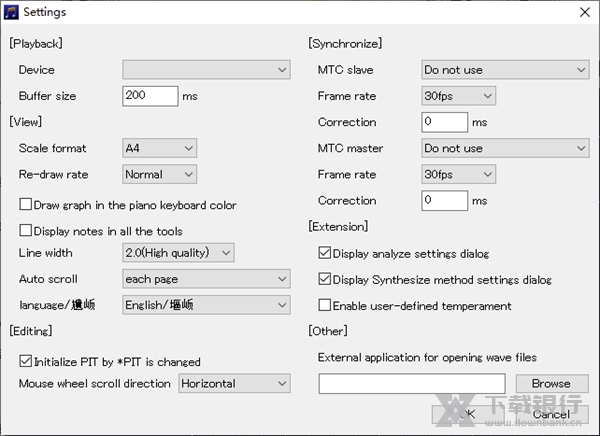Expand the Line width dropdown
The width and height of the screenshot is (600, 436).
(178, 252)
